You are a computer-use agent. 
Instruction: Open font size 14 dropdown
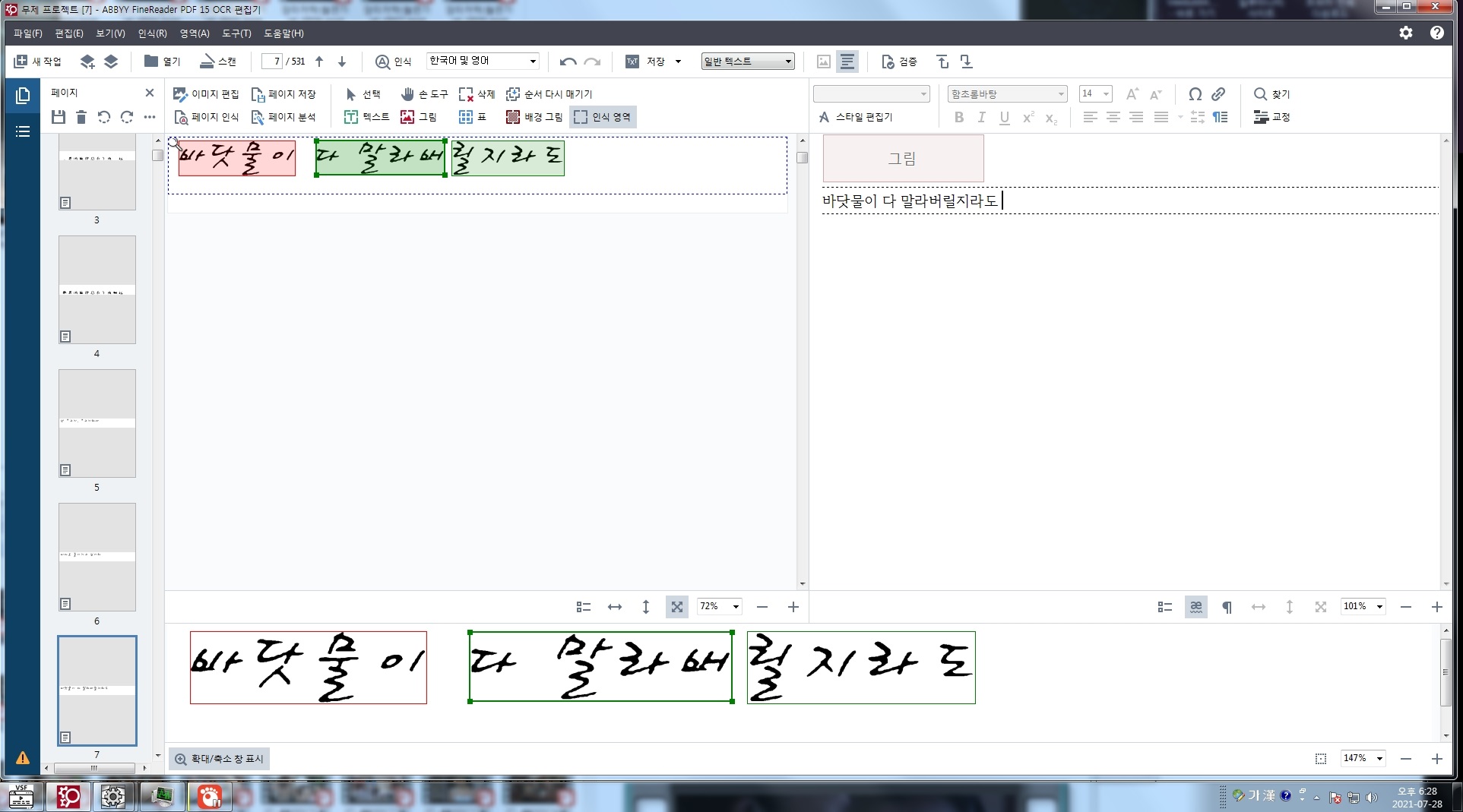(x=1107, y=94)
